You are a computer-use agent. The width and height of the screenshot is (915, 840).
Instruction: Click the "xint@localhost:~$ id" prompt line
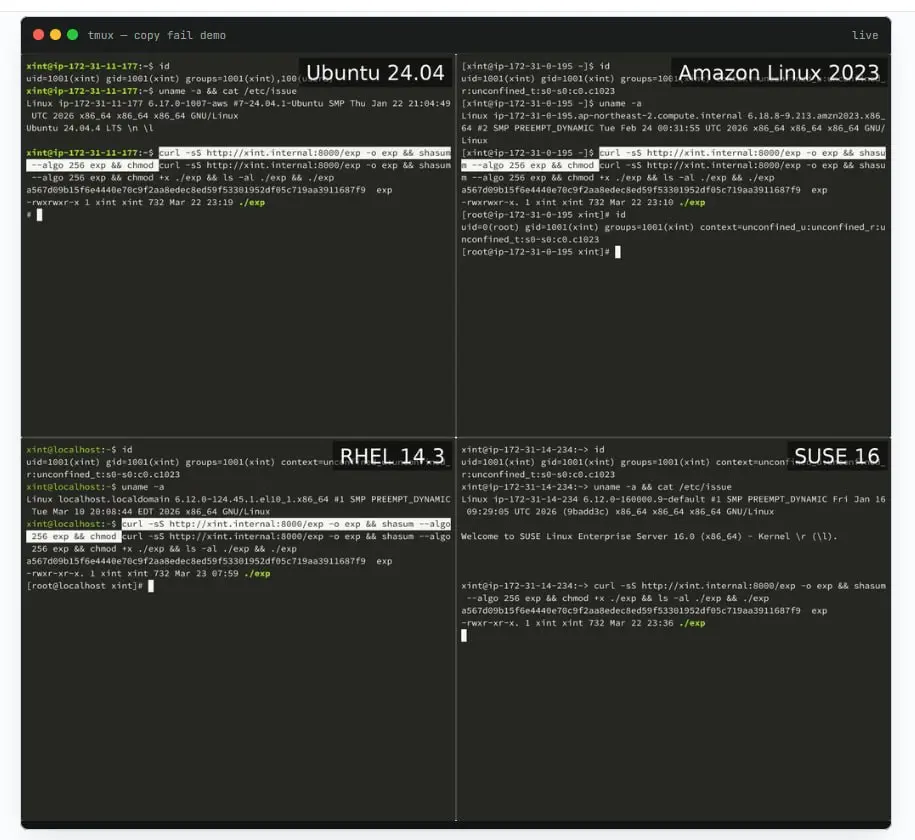click(79, 449)
